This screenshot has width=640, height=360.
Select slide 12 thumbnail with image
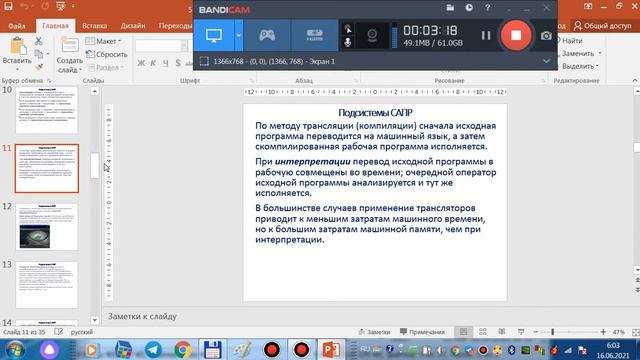[x=47, y=227]
